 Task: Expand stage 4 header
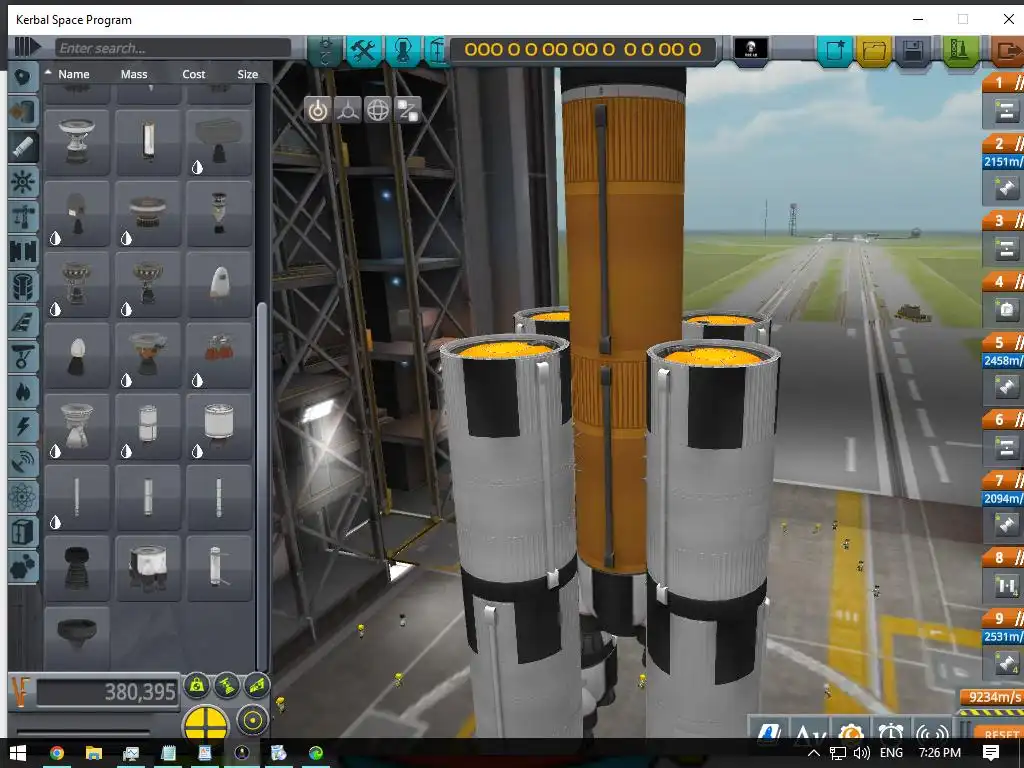[1004, 282]
